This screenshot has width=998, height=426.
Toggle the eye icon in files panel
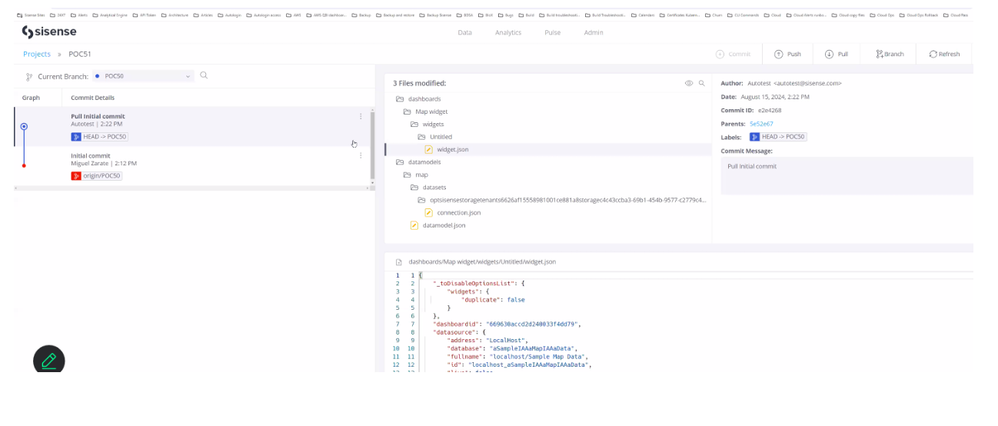pyautogui.click(x=688, y=83)
